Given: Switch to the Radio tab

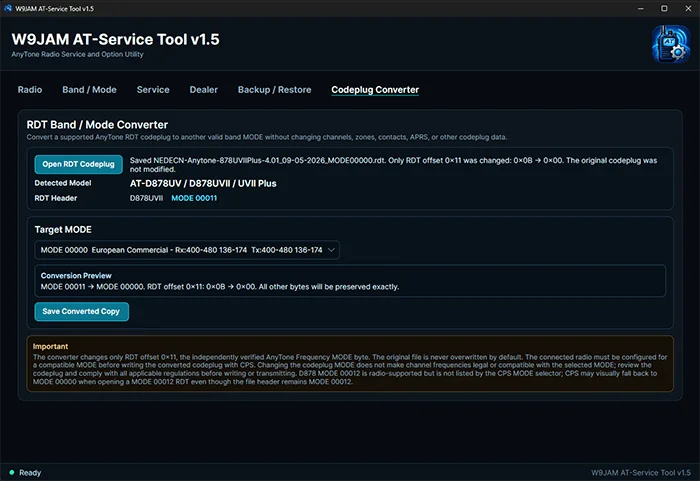Looking at the screenshot, I should pyautogui.click(x=30, y=90).
